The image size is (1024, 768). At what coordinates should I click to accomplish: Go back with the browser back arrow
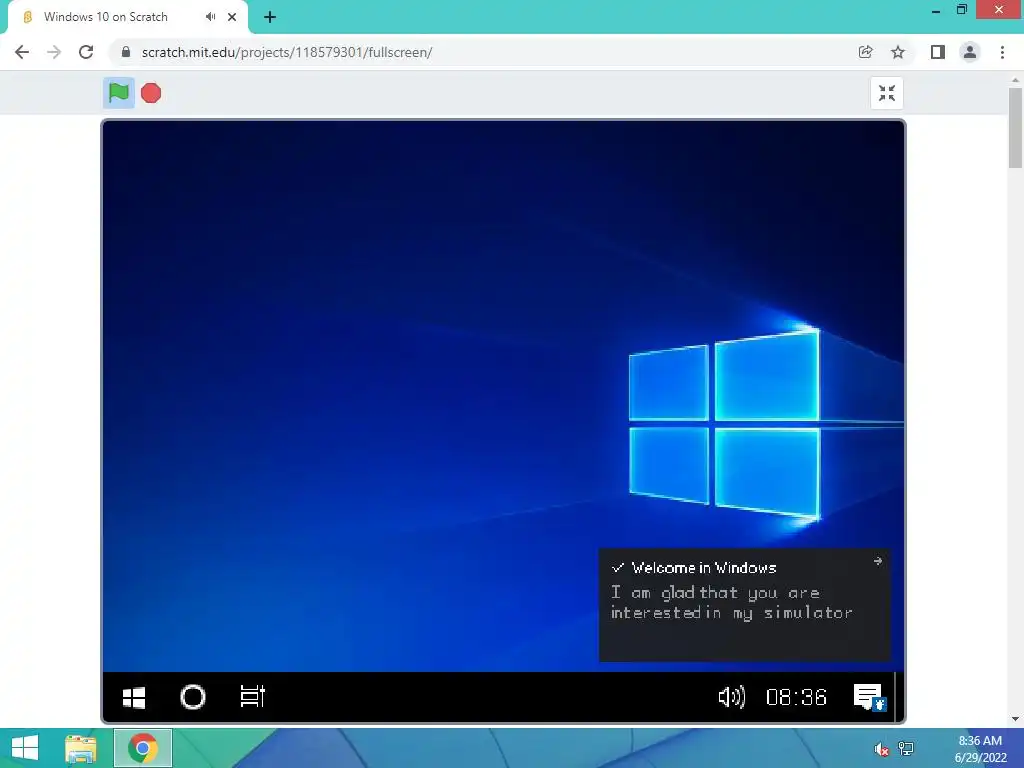coord(22,52)
